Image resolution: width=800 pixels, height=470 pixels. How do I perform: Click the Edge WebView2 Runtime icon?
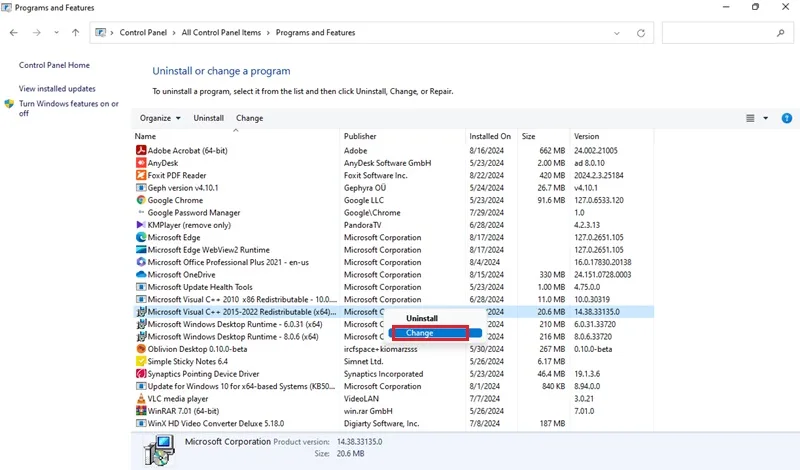pyautogui.click(x=141, y=250)
